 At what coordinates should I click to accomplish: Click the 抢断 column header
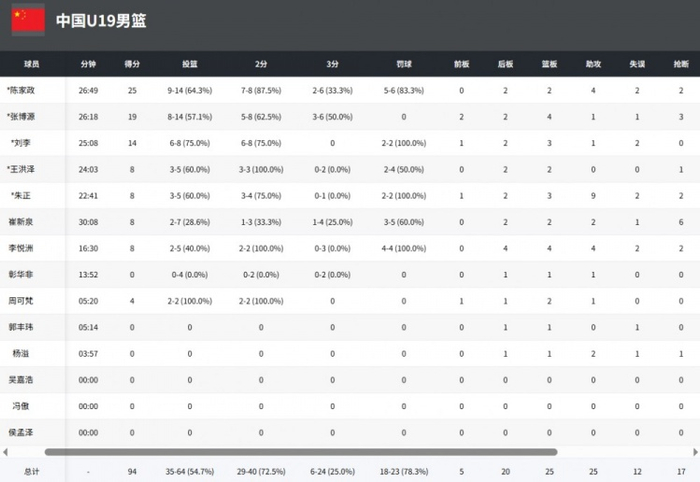(681, 64)
